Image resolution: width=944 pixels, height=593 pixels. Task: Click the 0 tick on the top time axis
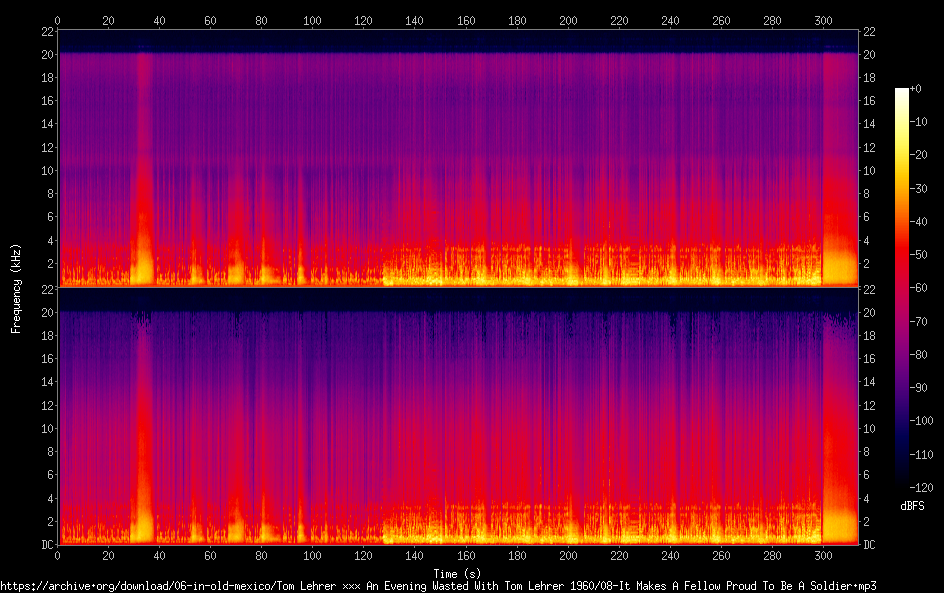[58, 20]
